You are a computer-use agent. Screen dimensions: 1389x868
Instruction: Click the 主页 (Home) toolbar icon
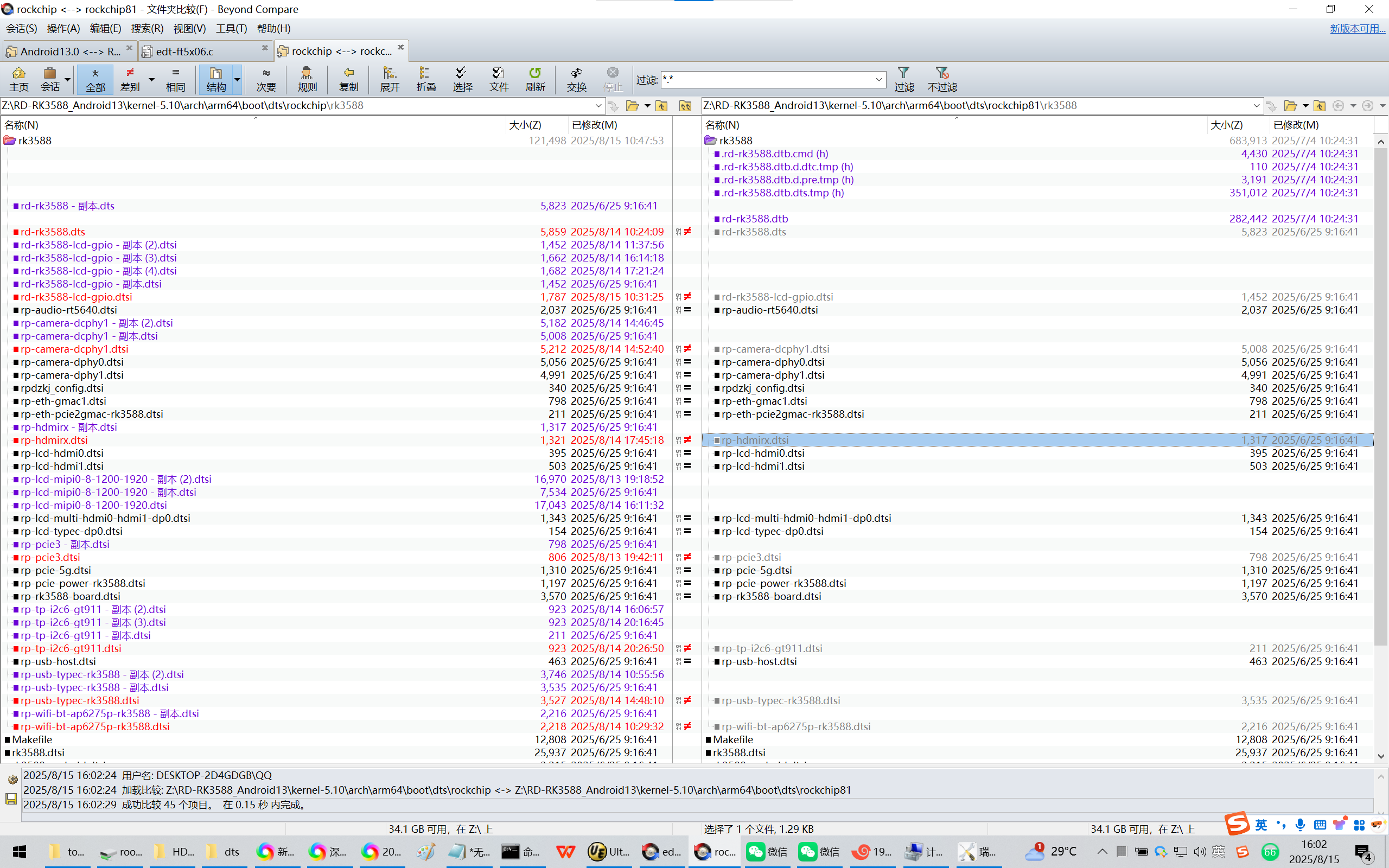pos(18,79)
